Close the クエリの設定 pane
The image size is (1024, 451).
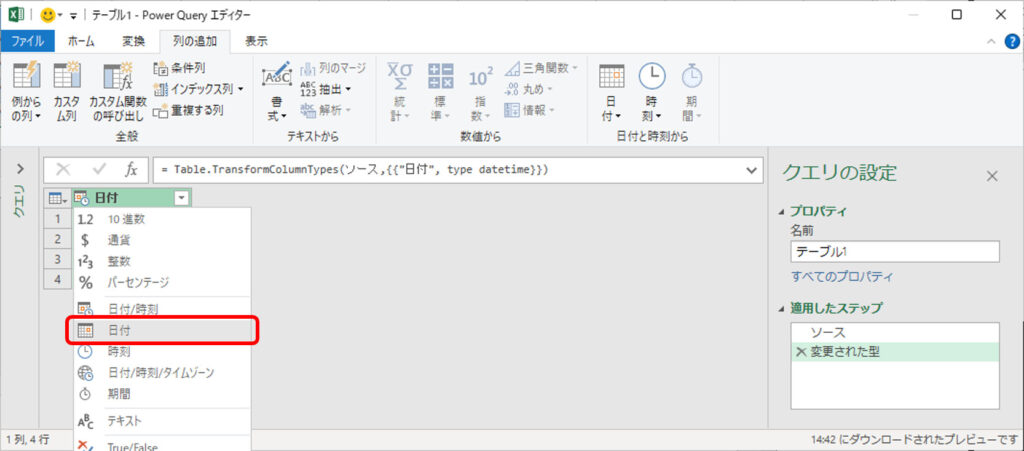(x=992, y=176)
